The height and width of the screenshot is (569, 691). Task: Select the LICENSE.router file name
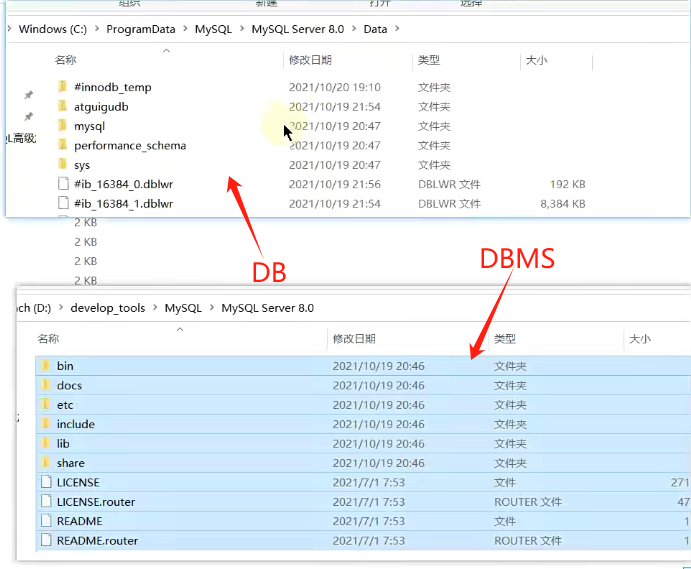[x=96, y=502]
